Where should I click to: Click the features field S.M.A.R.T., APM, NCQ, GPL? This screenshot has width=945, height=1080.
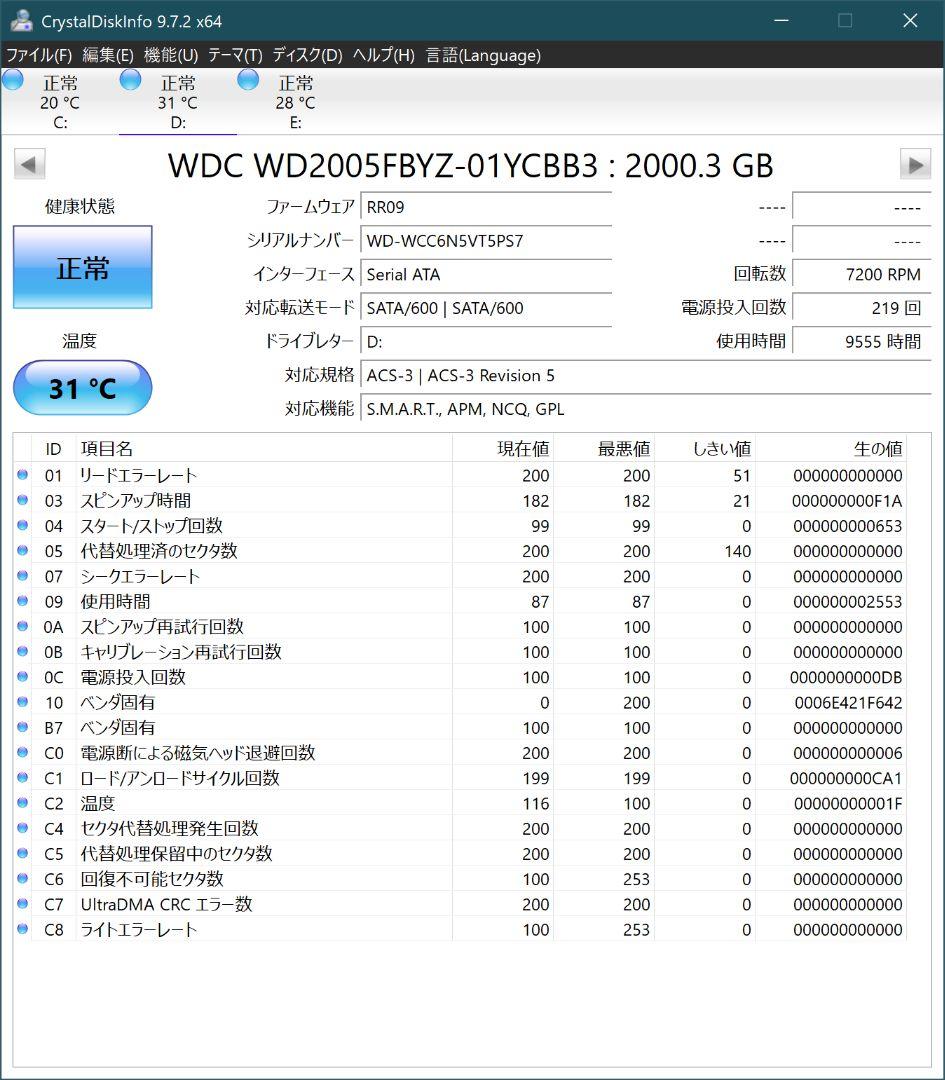(x=645, y=409)
